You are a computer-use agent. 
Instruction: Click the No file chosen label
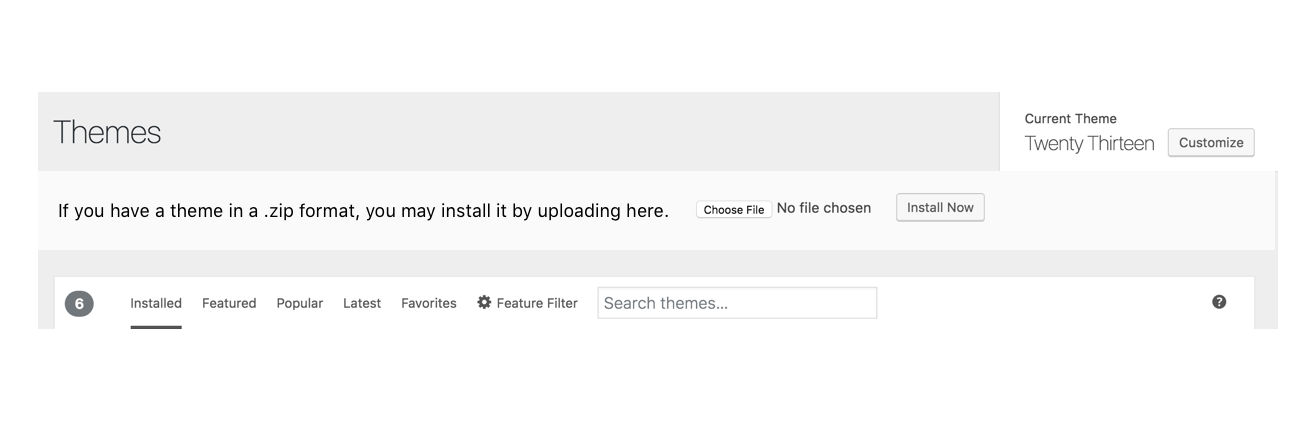824,208
